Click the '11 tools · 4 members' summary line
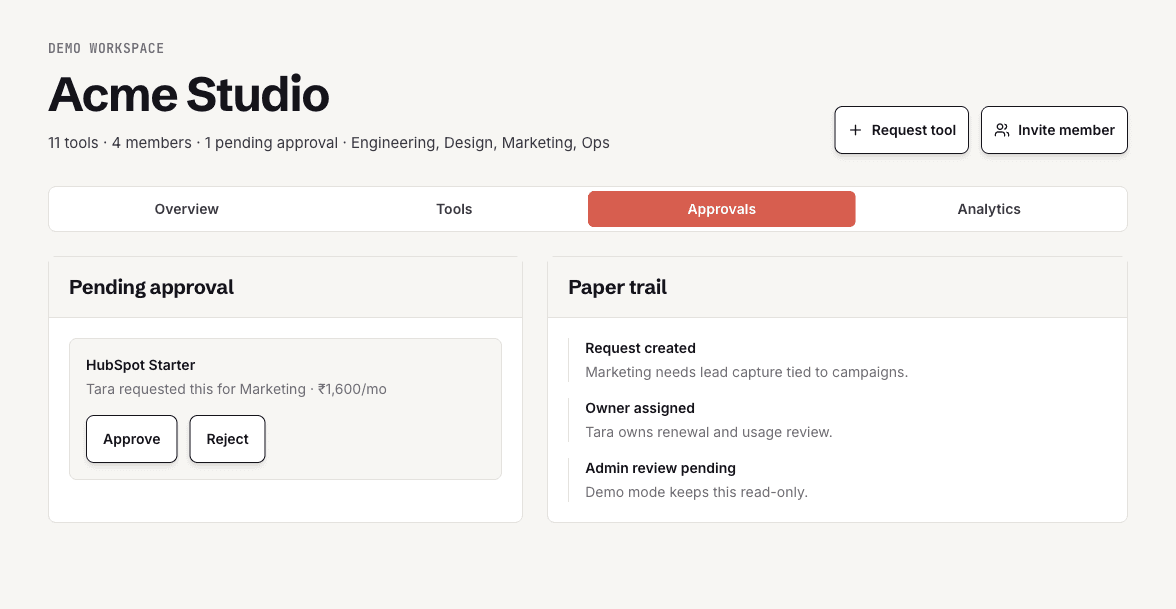 click(x=328, y=142)
